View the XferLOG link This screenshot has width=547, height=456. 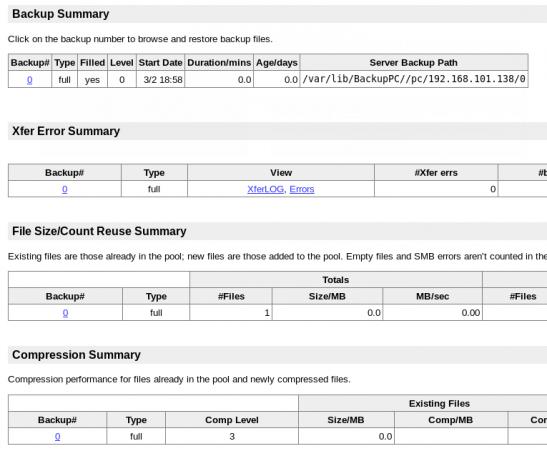click(x=265, y=189)
